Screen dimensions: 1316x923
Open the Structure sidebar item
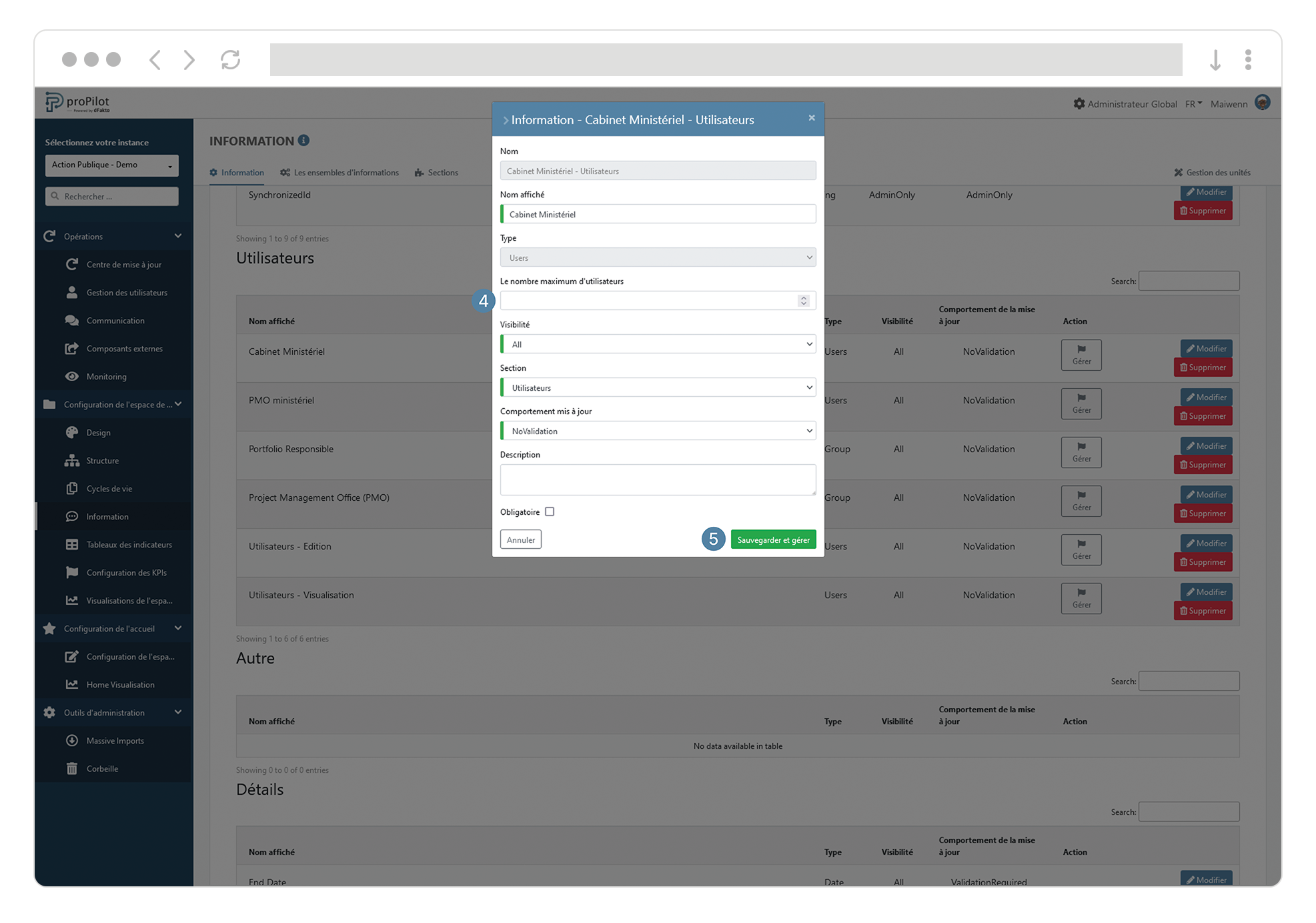(x=102, y=460)
